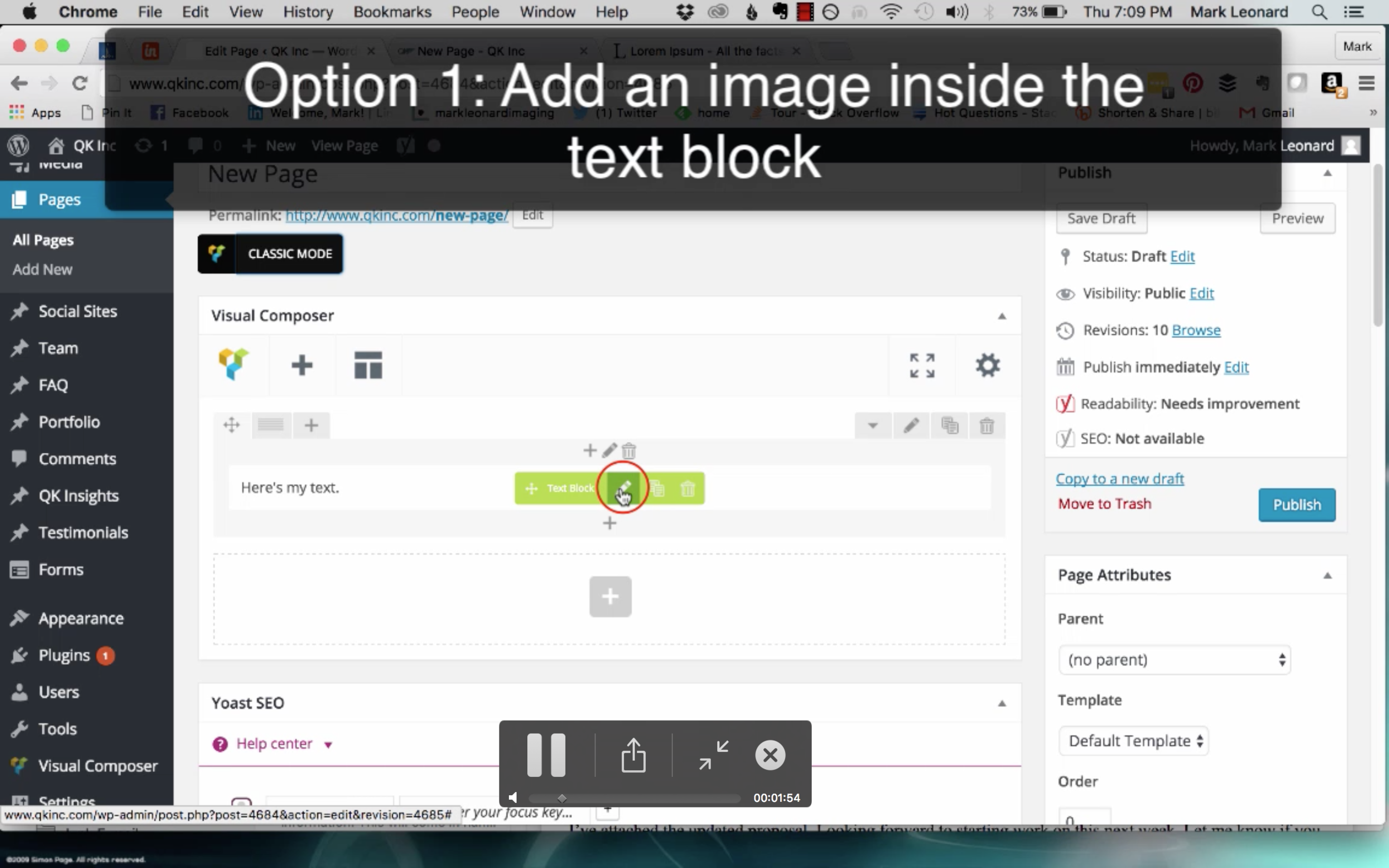The height and width of the screenshot is (868, 1389).
Task: Duplicate the Text Block element
Action: [x=657, y=489]
